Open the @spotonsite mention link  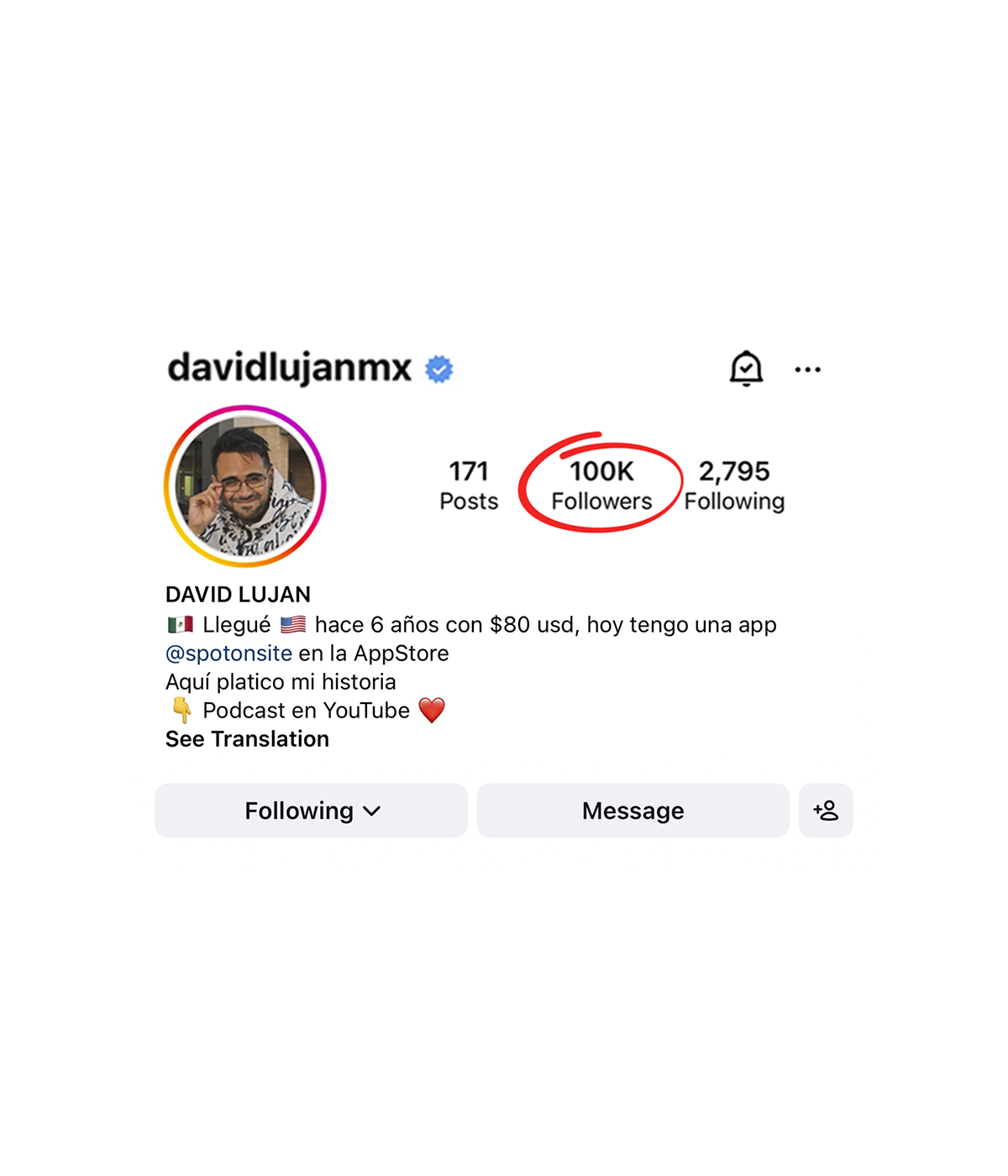(228, 654)
